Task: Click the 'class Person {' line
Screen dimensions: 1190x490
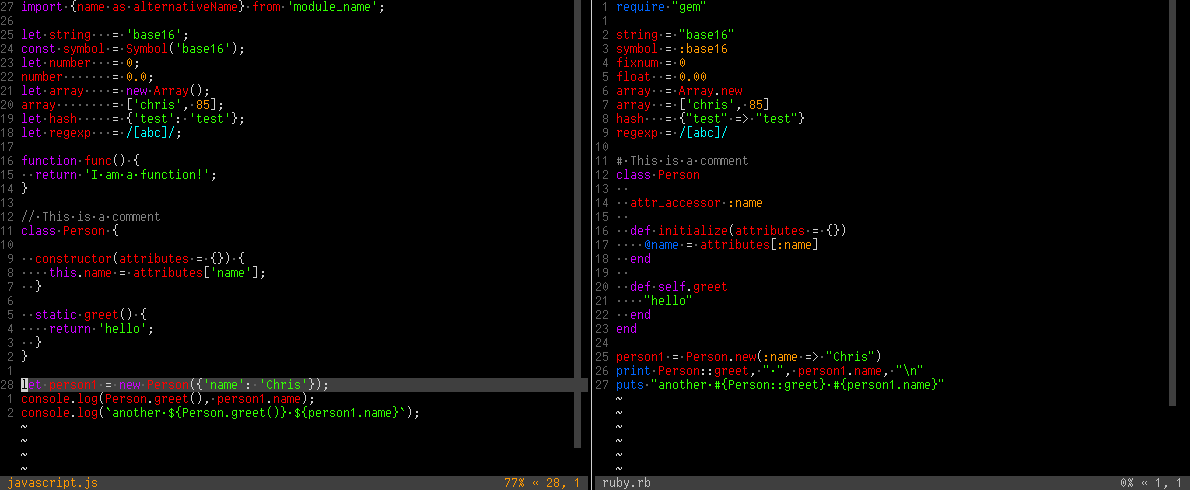Action: [x=70, y=231]
